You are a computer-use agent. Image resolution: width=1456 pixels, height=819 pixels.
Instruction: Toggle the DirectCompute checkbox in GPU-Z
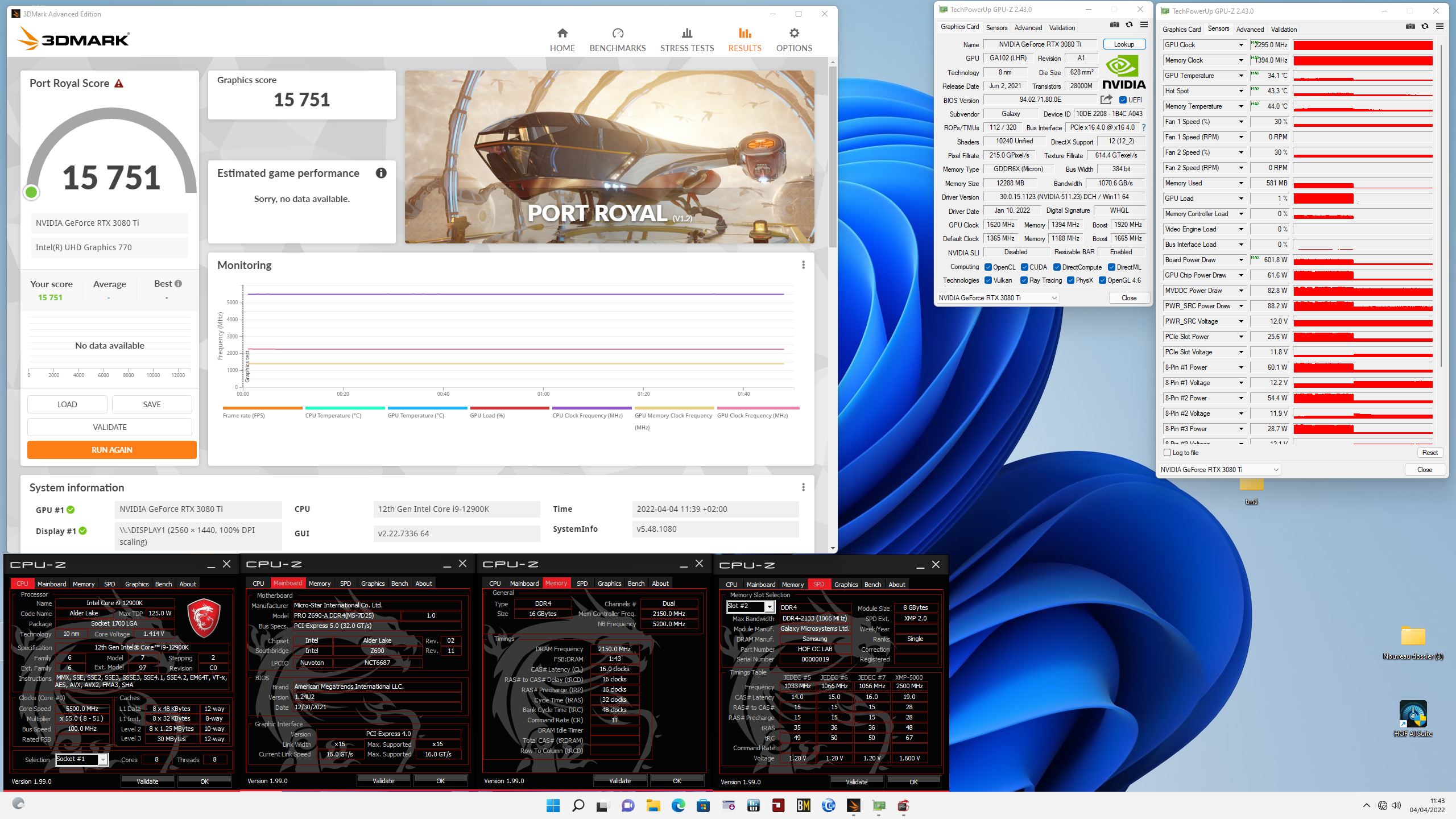click(x=1057, y=267)
